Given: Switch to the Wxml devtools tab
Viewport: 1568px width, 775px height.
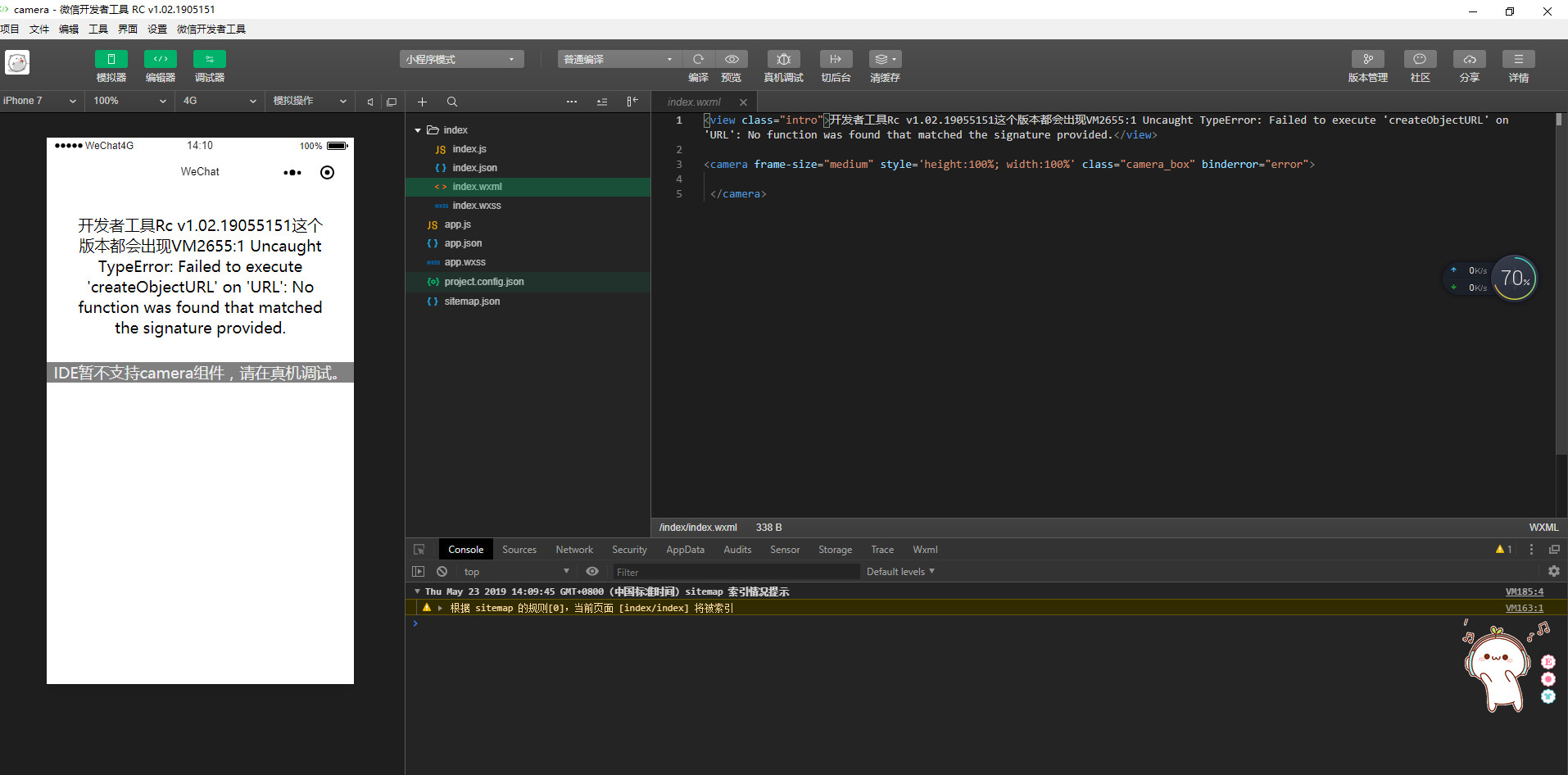Looking at the screenshot, I should [x=925, y=550].
